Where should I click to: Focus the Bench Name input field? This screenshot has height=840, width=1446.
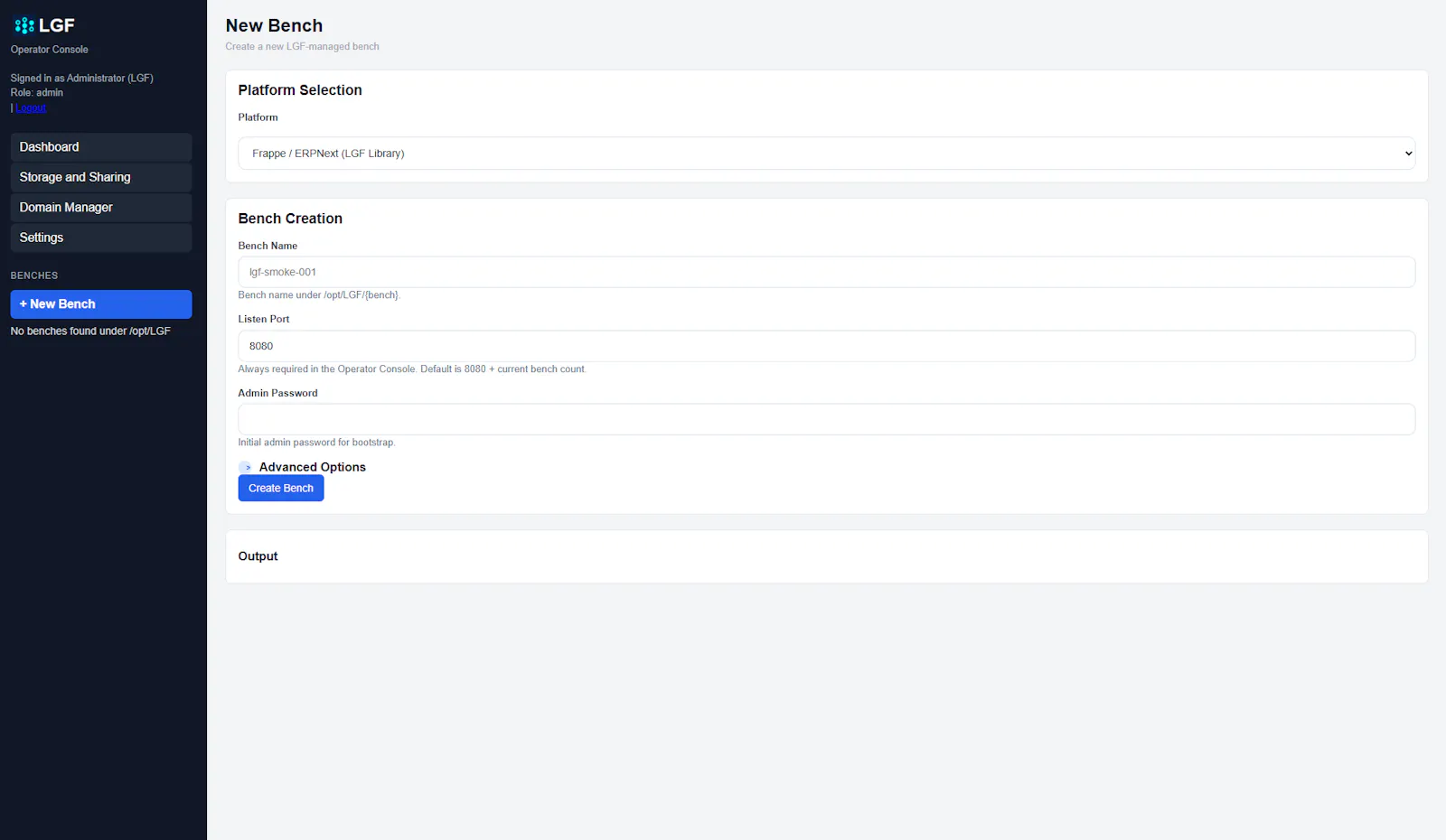tap(826, 272)
